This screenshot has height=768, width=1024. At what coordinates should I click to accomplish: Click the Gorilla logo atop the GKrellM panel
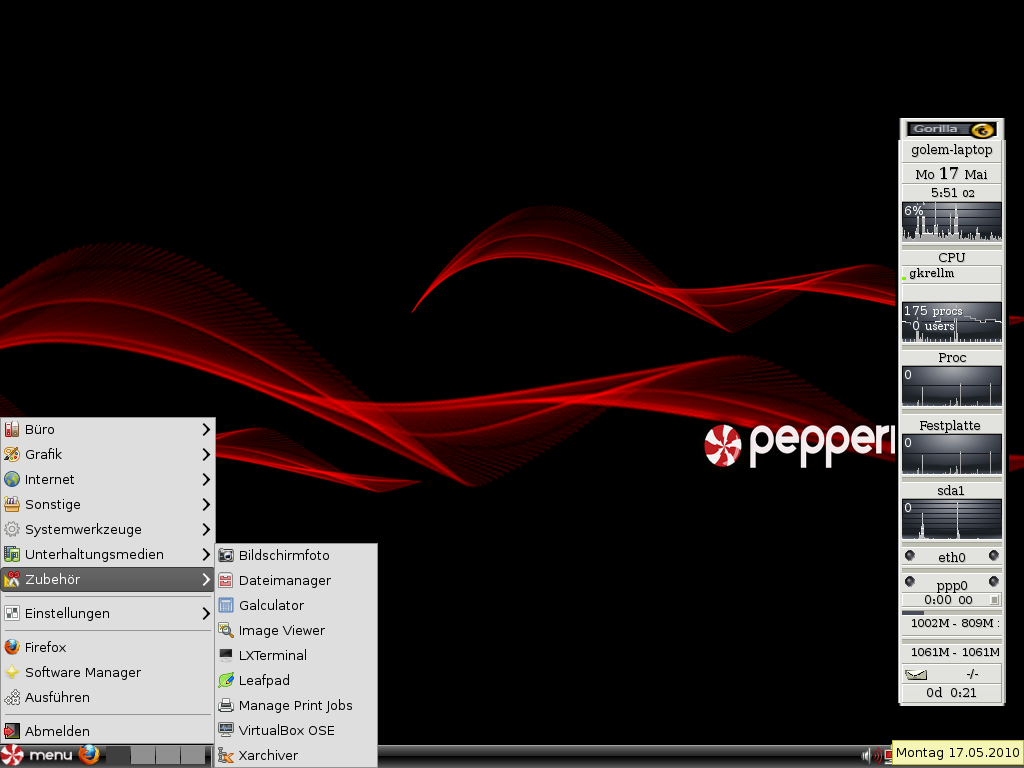pyautogui.click(x=951, y=128)
